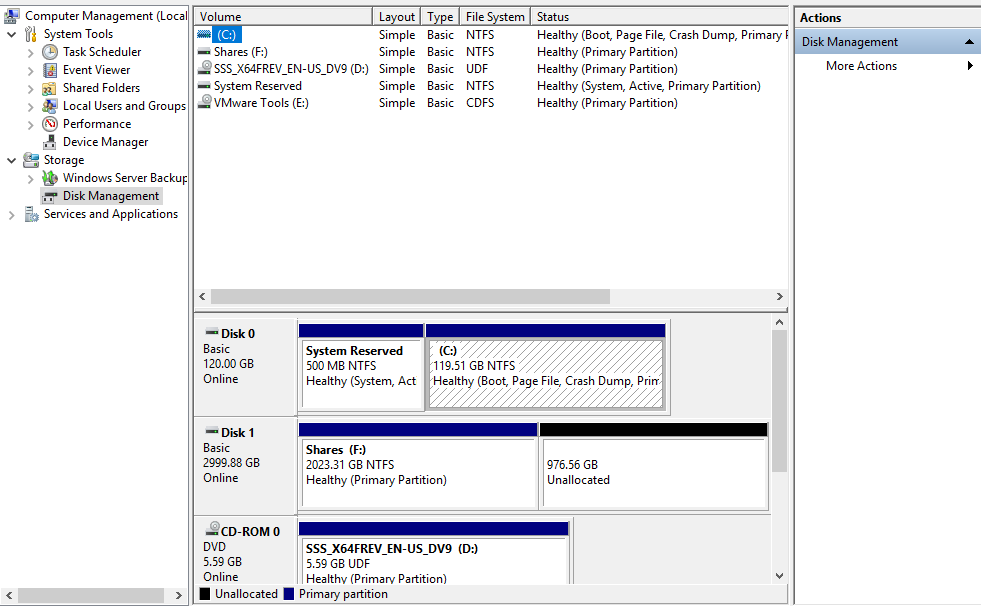This screenshot has width=981, height=606.
Task: Sort by the Type column header
Action: tap(440, 17)
